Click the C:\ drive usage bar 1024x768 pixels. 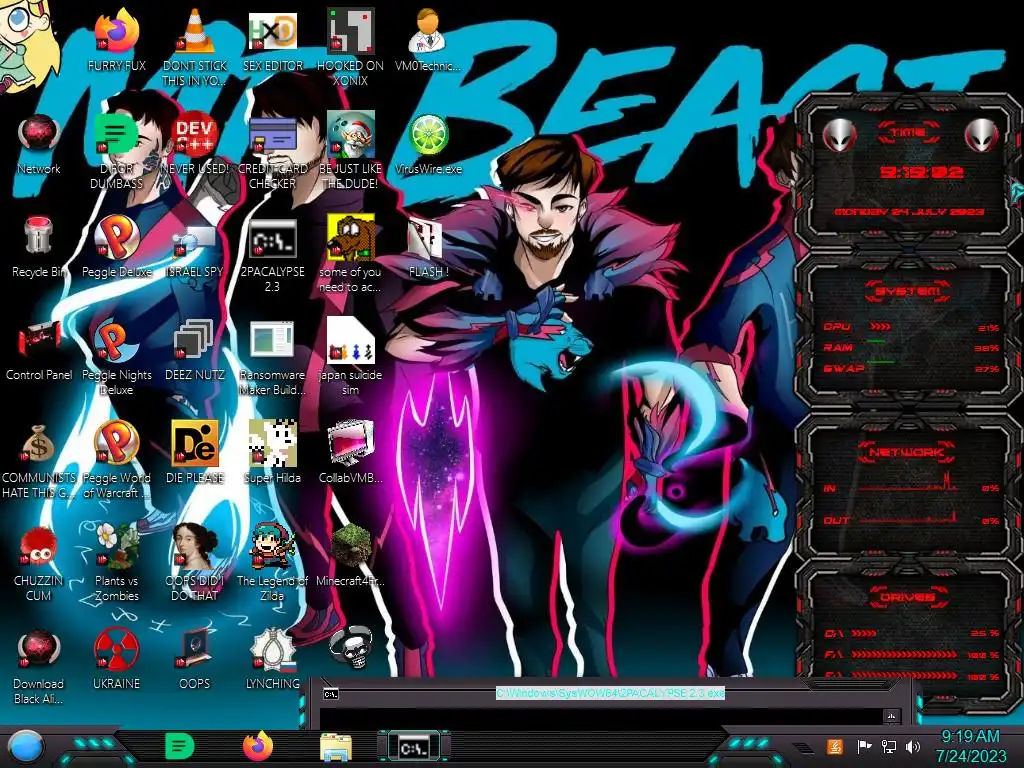coord(912,633)
